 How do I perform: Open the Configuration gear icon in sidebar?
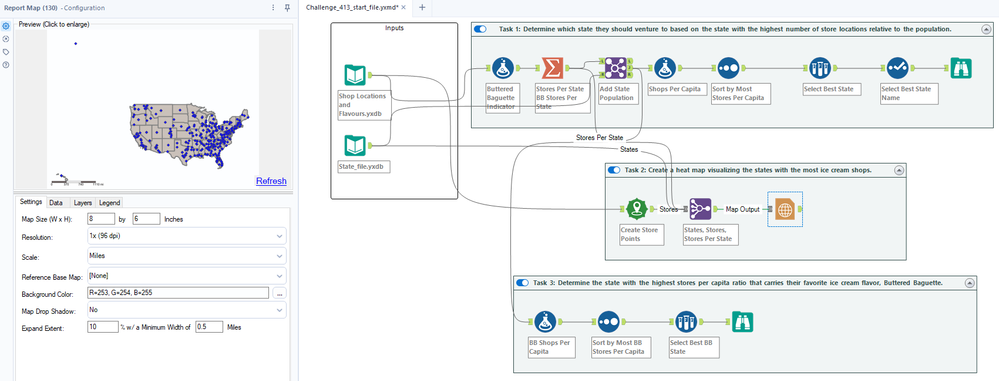[6, 26]
